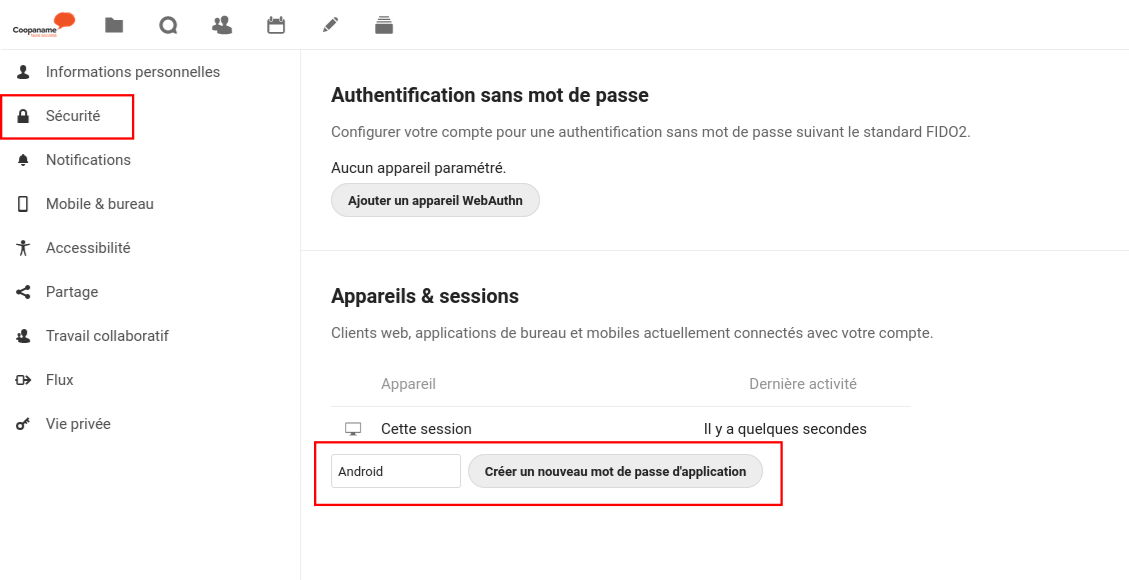Open the Talk chat icon
Screen dimensions: 1129x580
(x=168, y=25)
